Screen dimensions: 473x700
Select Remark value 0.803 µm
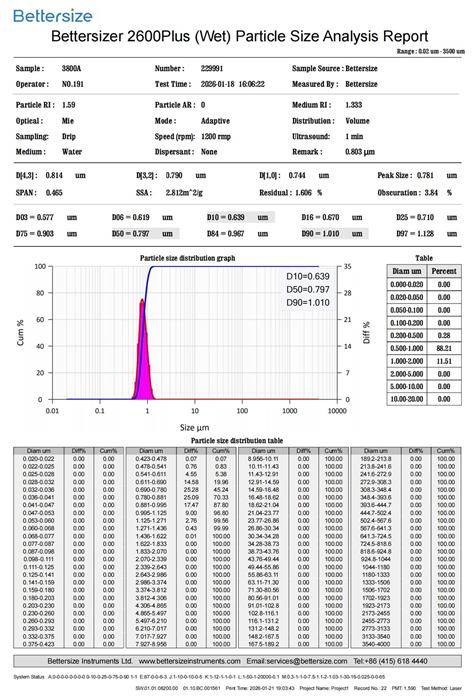tap(360, 152)
